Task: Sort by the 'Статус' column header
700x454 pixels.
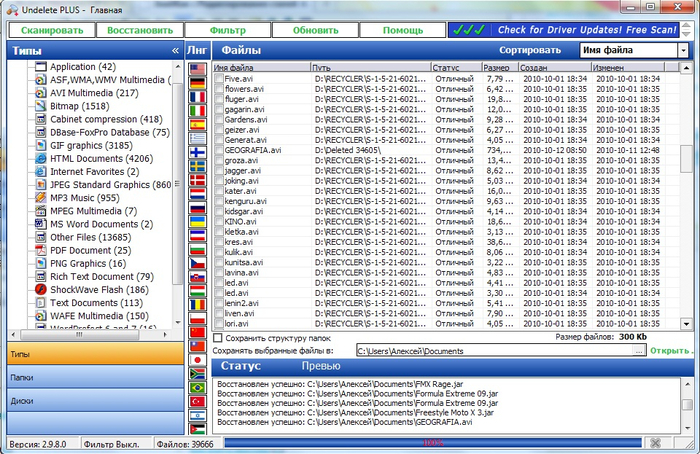Action: point(456,67)
